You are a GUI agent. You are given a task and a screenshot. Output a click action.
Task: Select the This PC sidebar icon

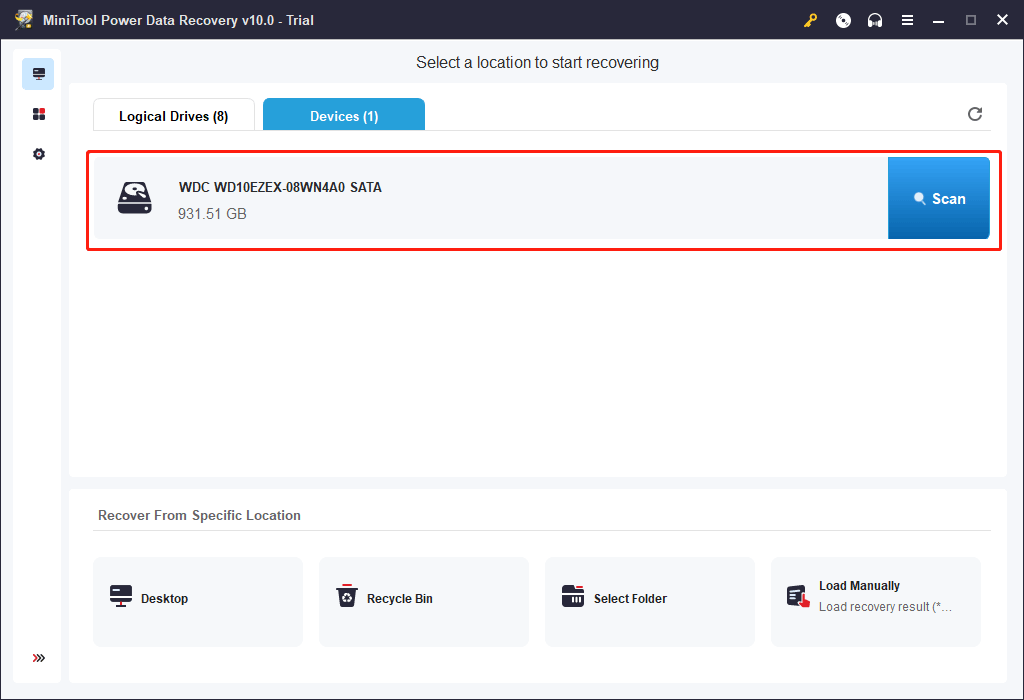(x=38, y=74)
